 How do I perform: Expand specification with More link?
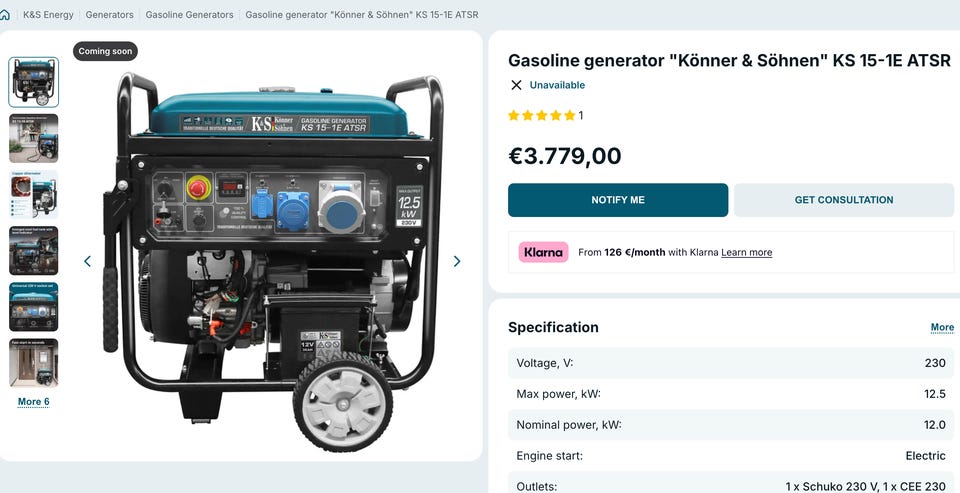(942, 328)
